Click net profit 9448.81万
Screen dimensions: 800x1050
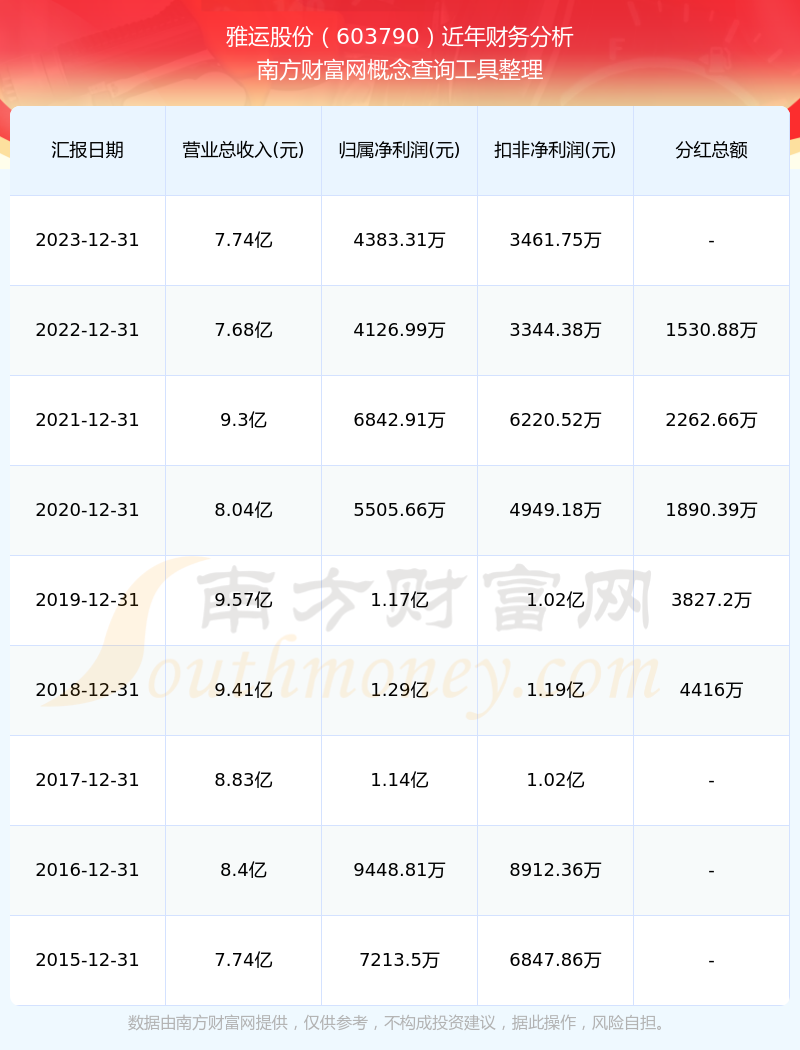click(x=400, y=871)
